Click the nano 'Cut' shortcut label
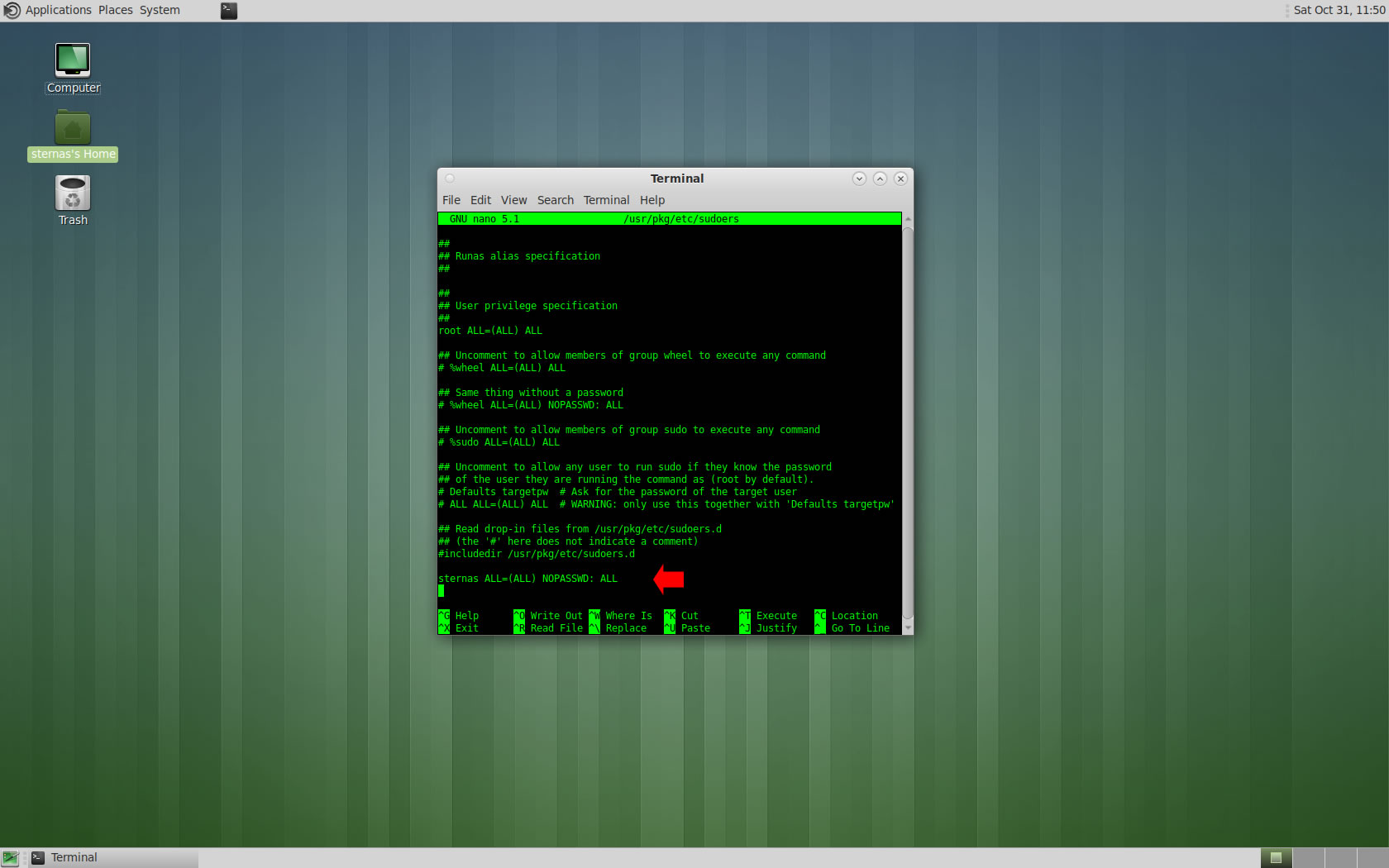 click(690, 616)
